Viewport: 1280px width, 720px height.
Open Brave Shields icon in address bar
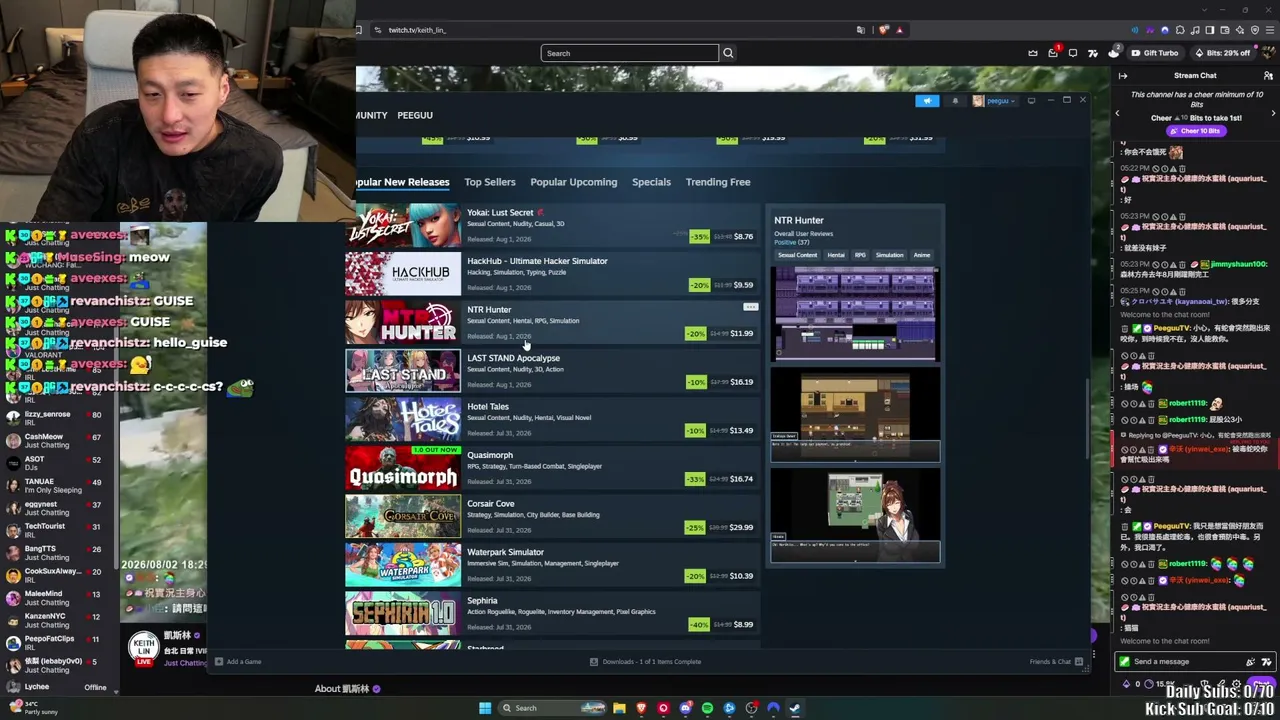coord(885,30)
